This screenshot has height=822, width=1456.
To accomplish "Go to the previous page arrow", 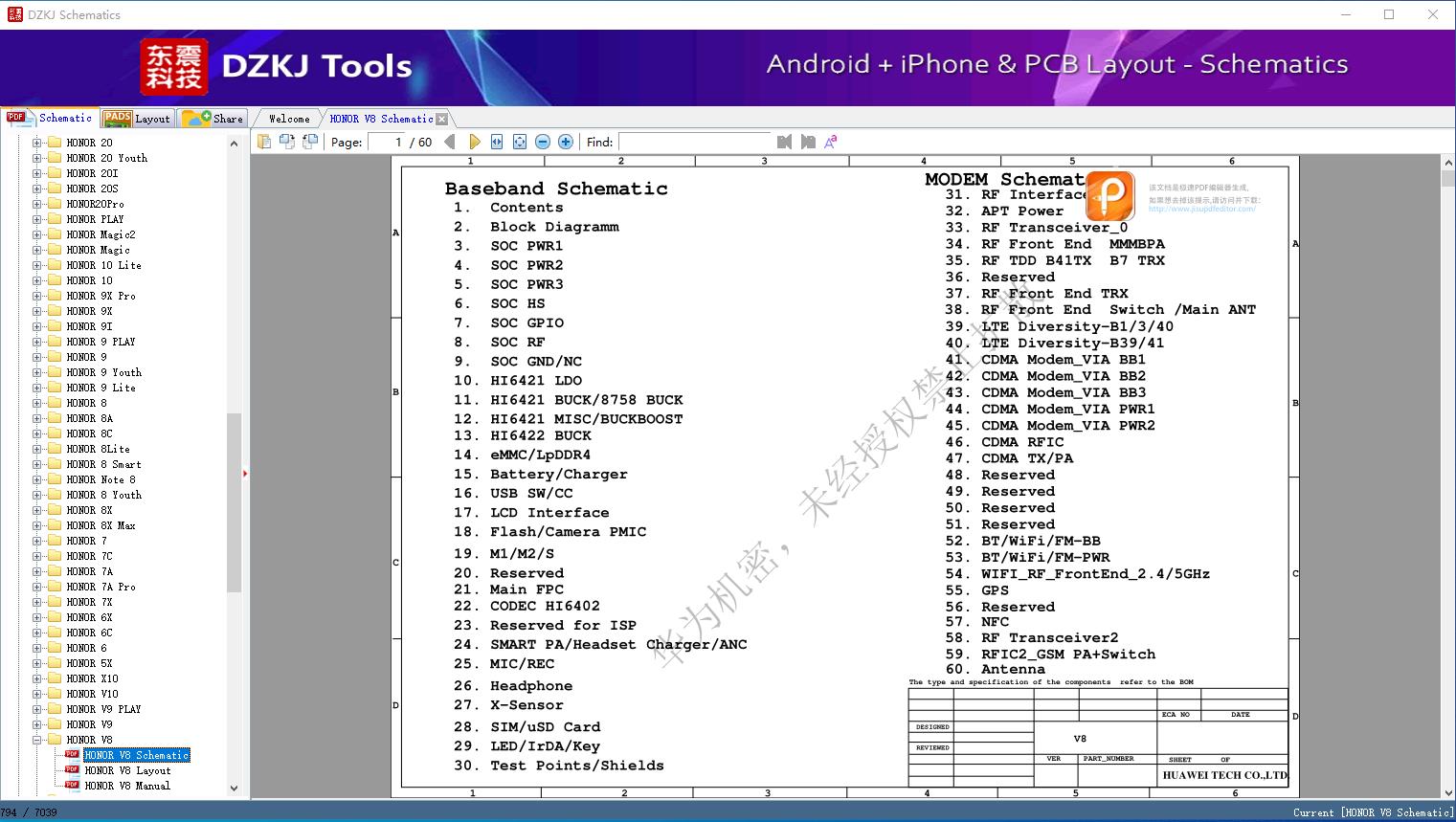I will point(450,142).
